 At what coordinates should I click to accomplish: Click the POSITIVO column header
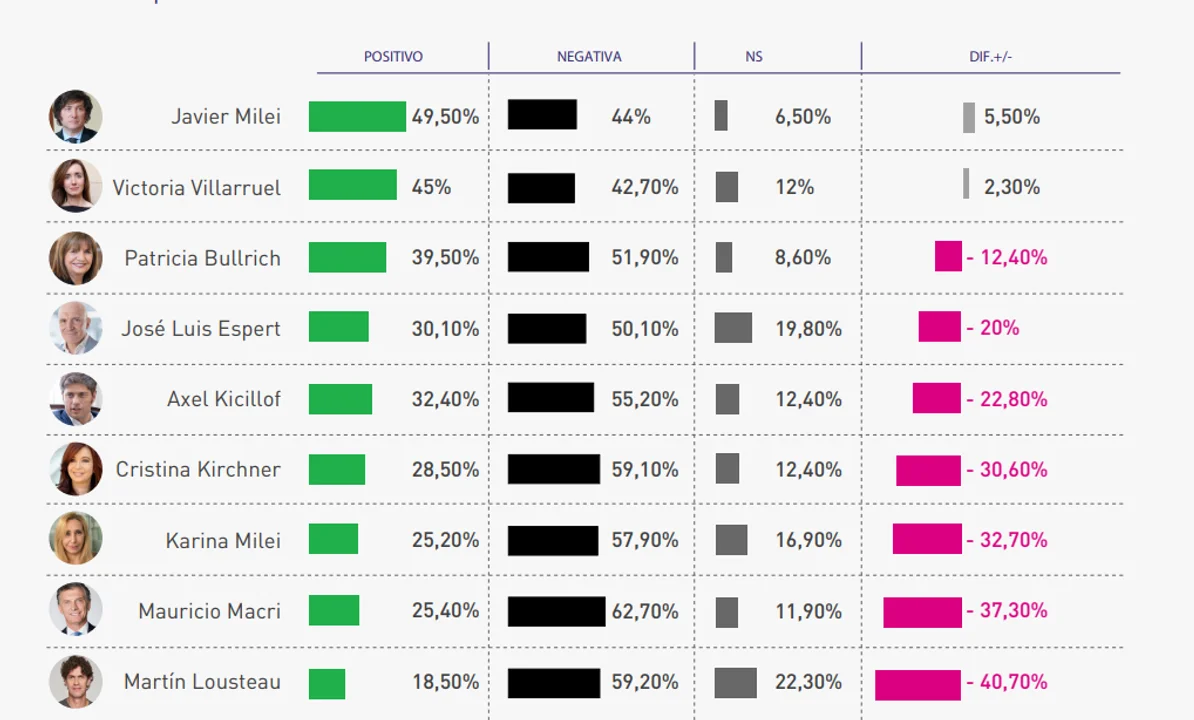point(393,57)
